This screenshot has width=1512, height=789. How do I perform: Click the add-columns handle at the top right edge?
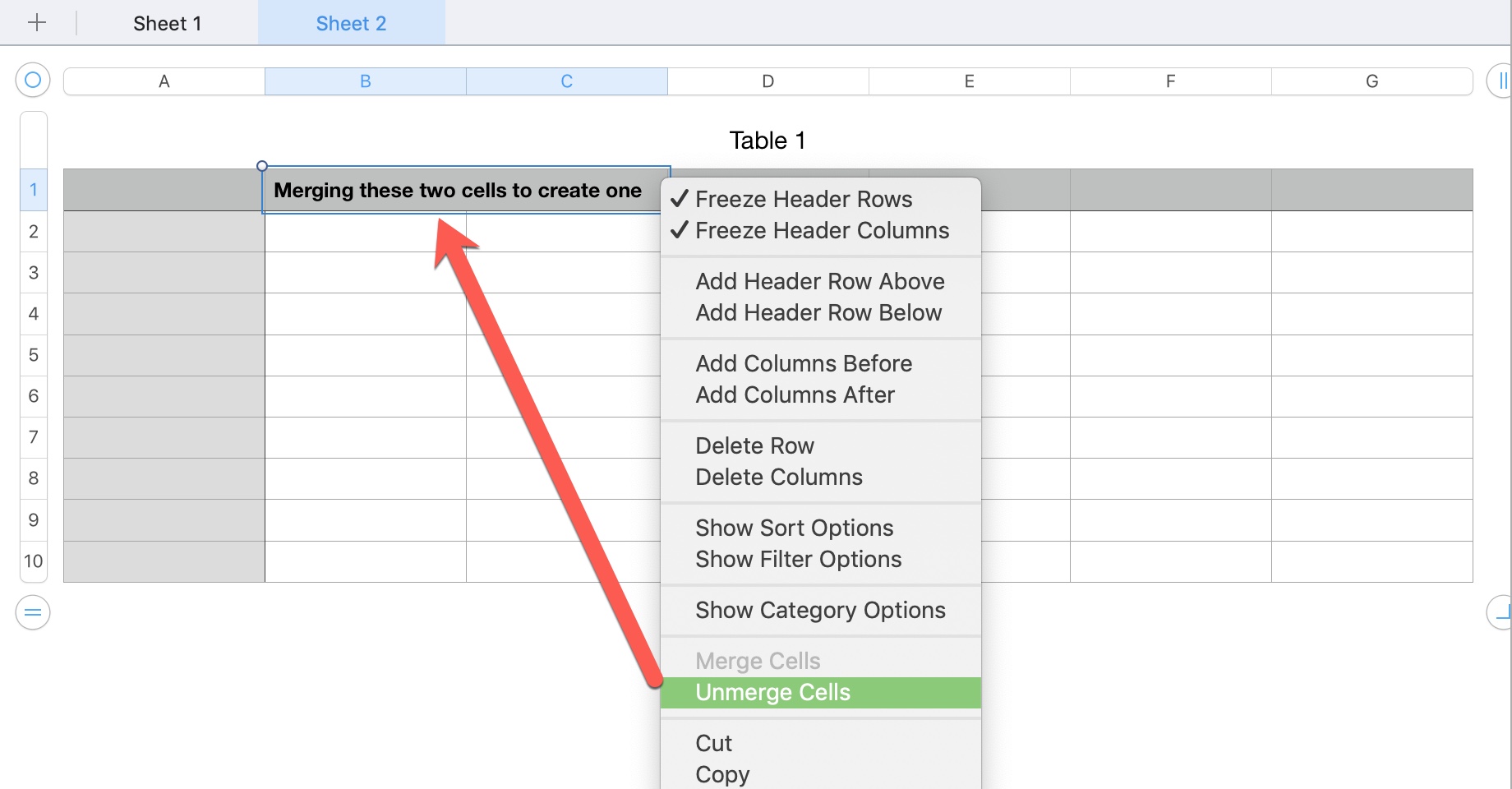tap(1503, 80)
